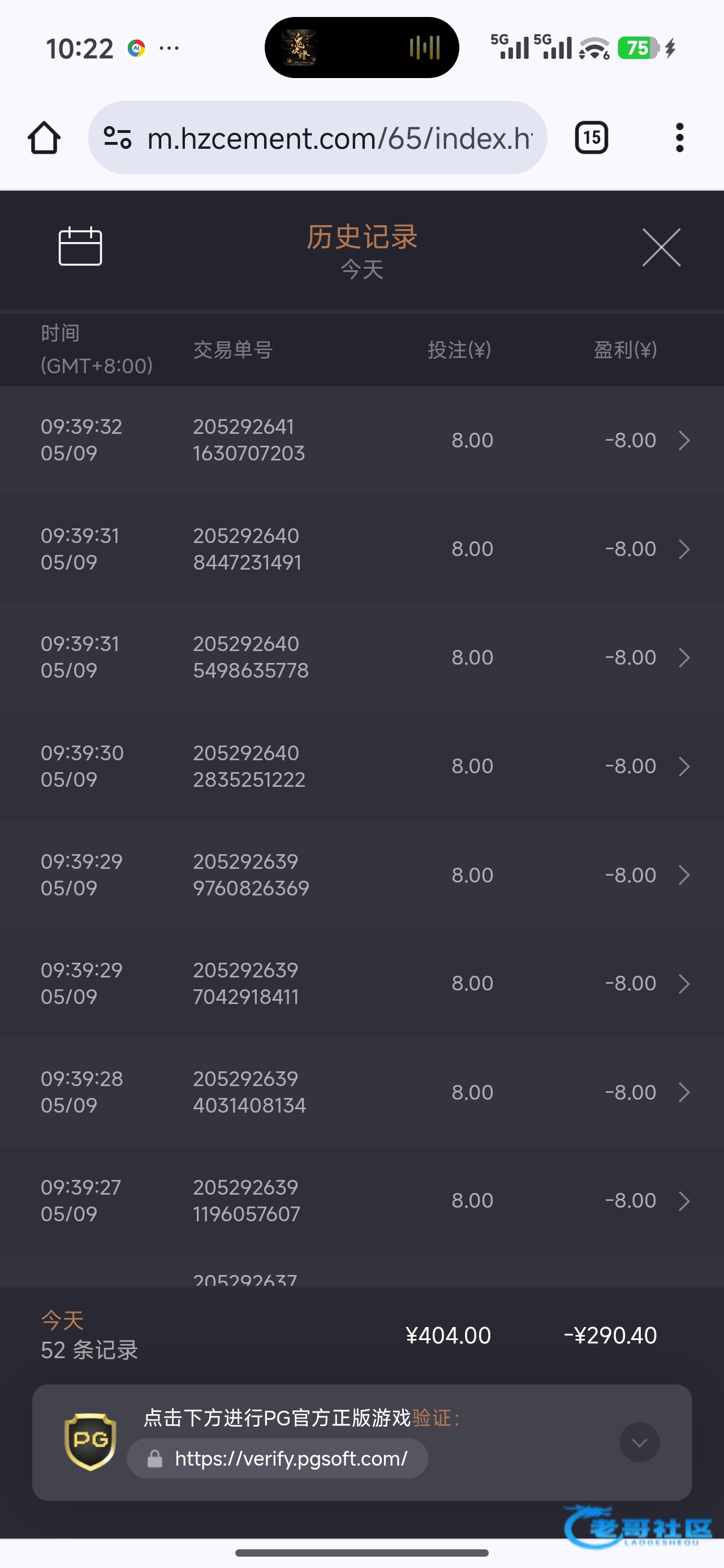Collapse the PG verification banner arrow

[x=639, y=1442]
